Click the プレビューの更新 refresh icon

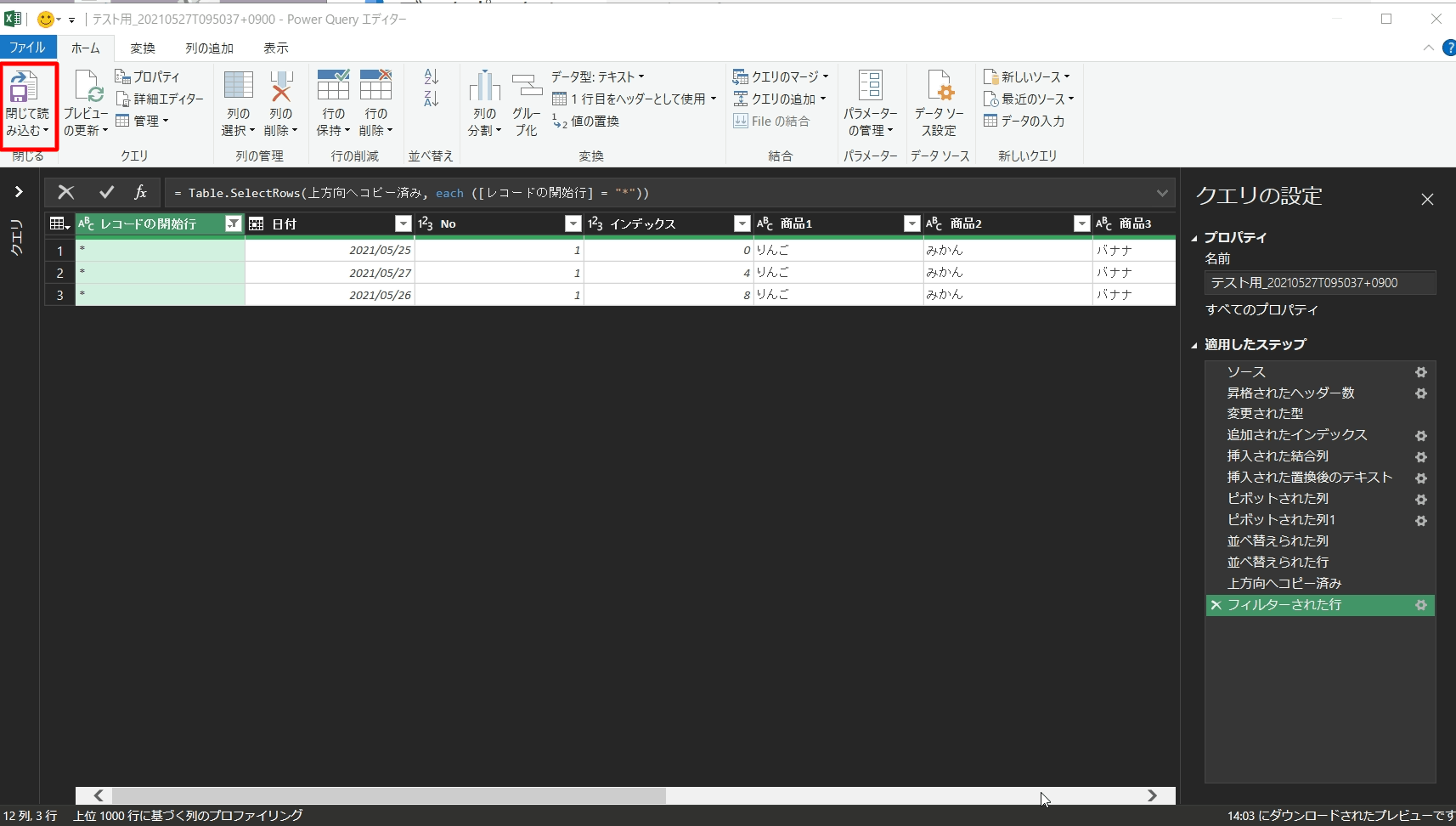(x=87, y=88)
